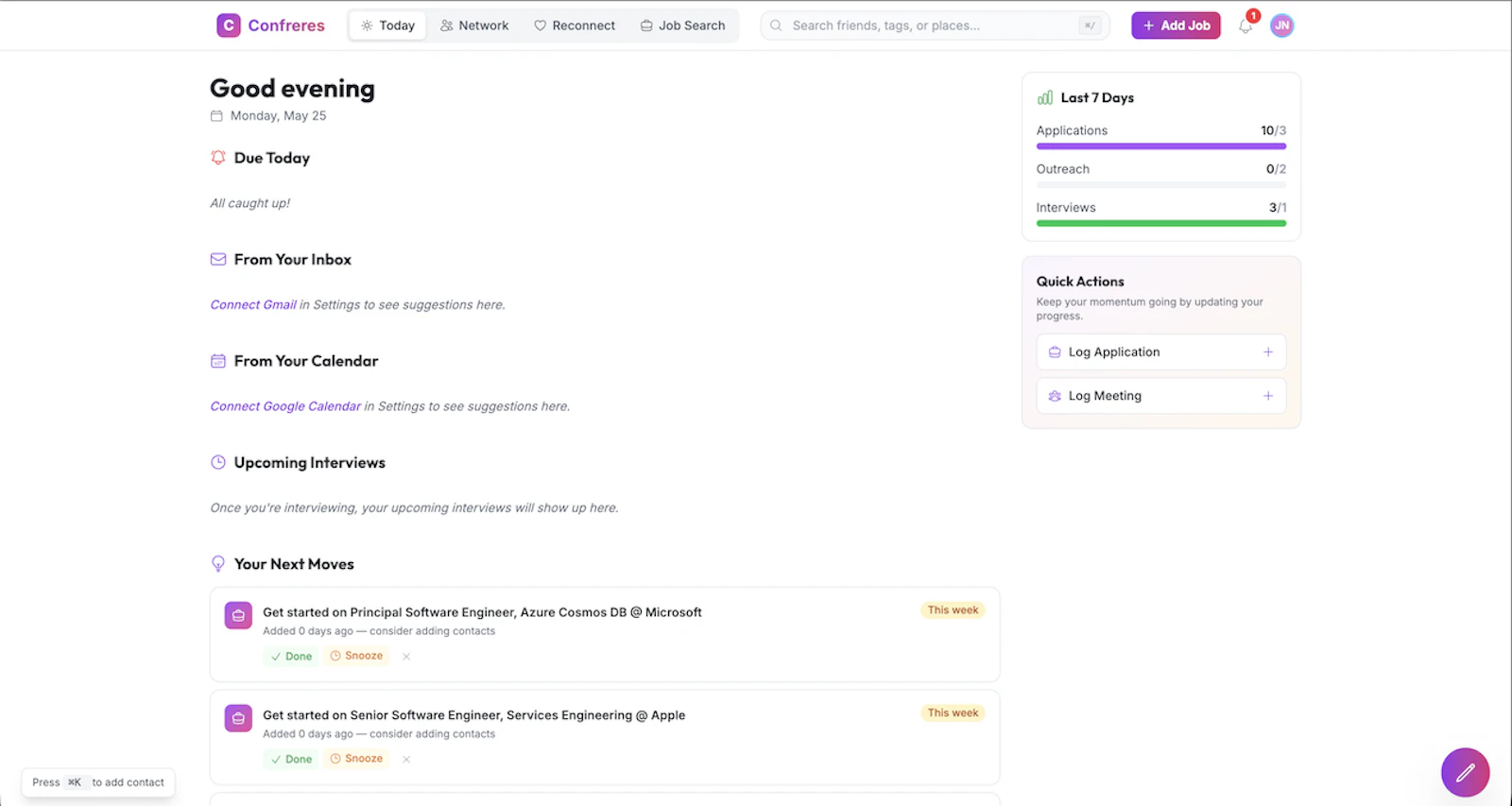Click the calendar icon beside Monday, May 25

click(x=216, y=116)
